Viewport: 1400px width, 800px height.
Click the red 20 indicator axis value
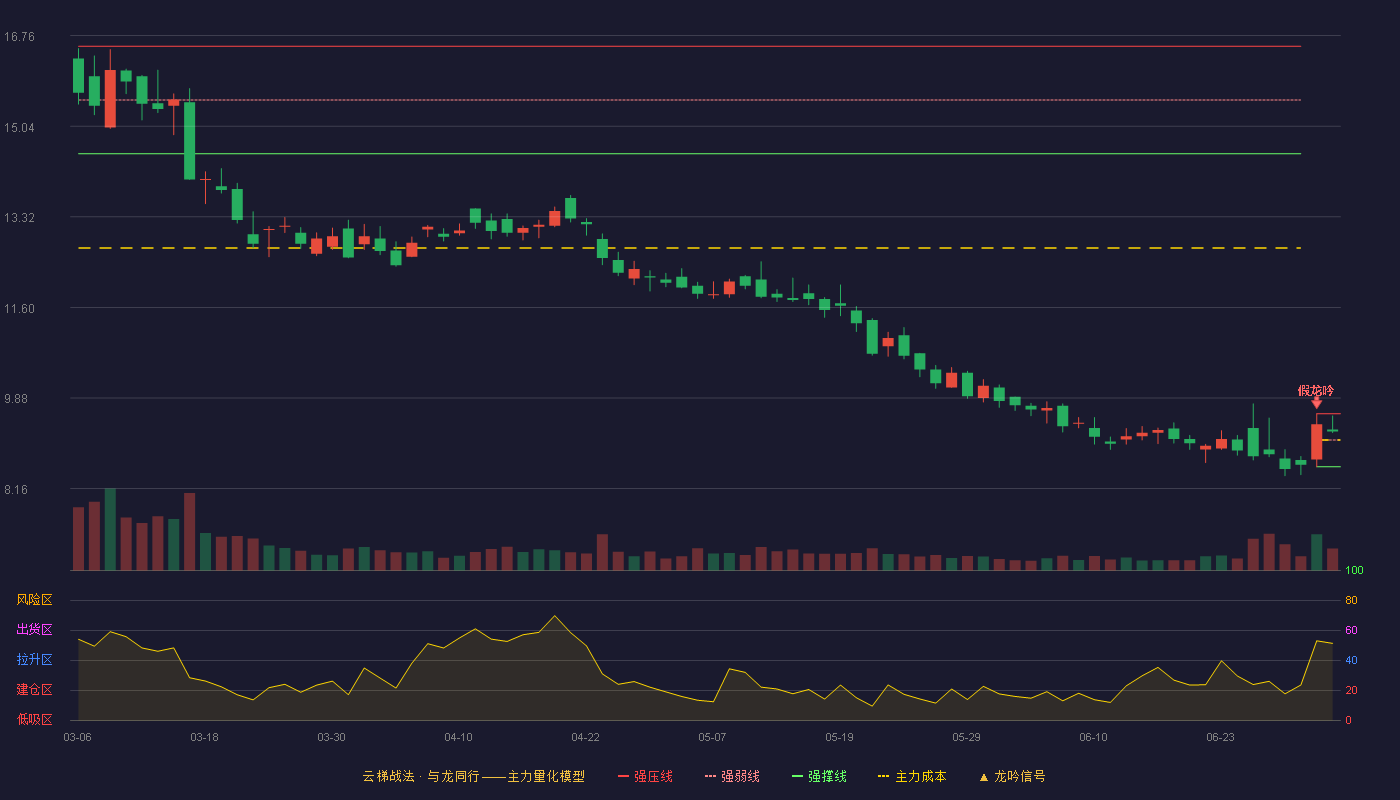[x=1351, y=690]
